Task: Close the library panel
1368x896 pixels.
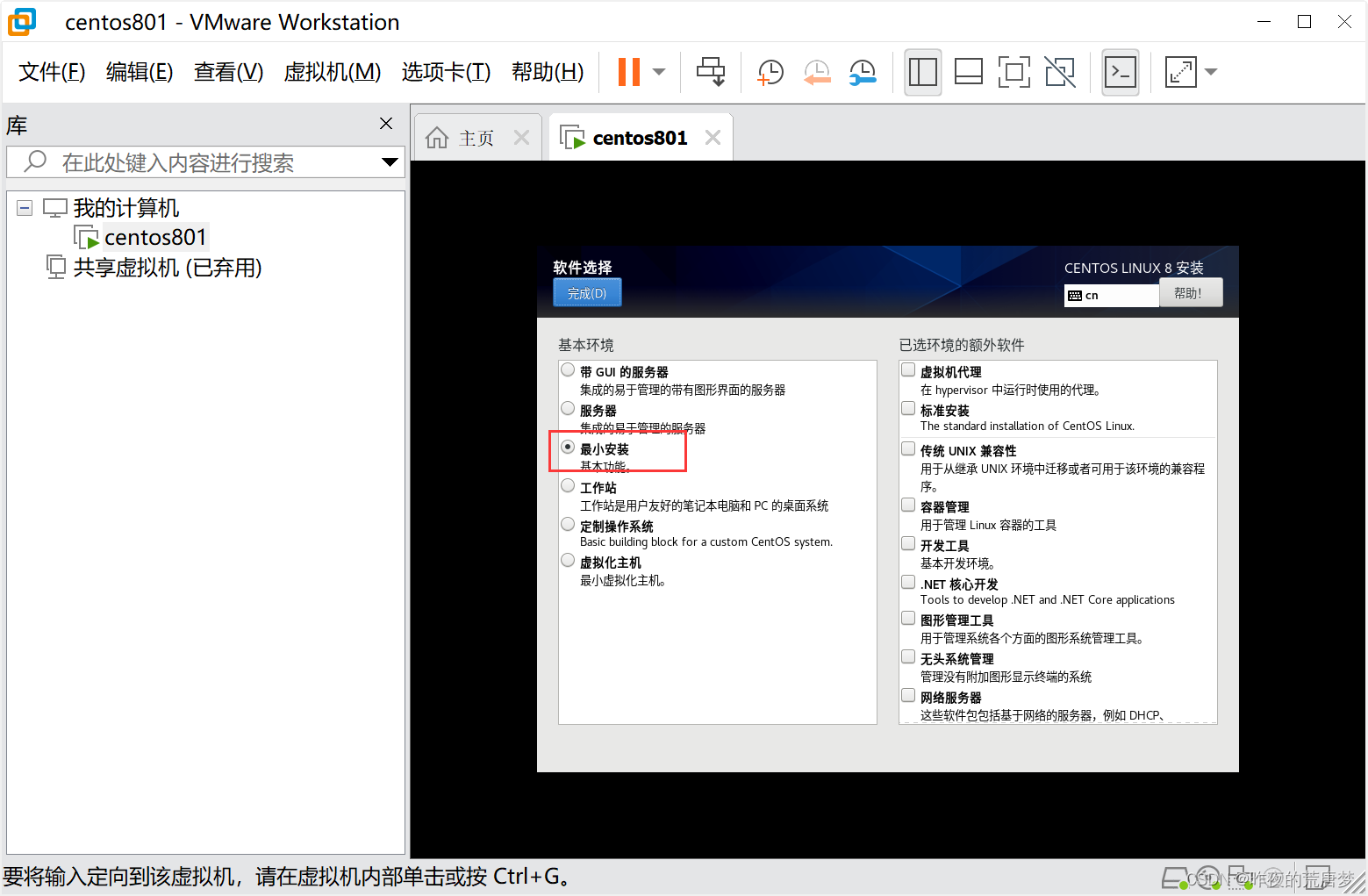Action: (386, 124)
